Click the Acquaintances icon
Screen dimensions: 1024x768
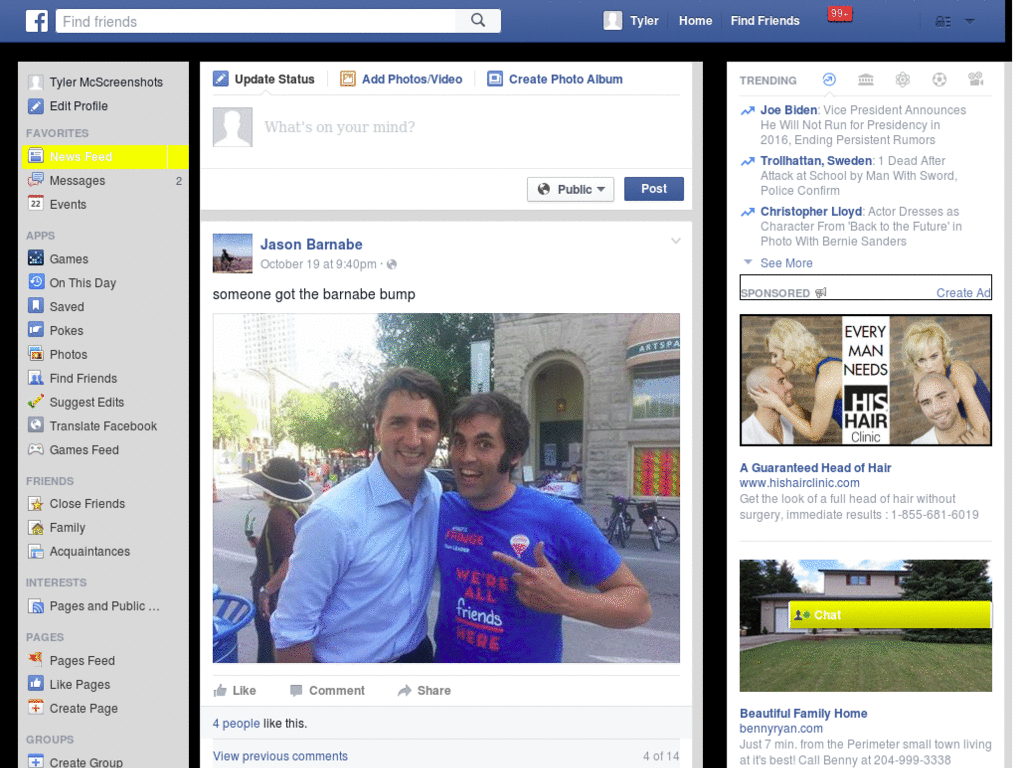pos(36,551)
